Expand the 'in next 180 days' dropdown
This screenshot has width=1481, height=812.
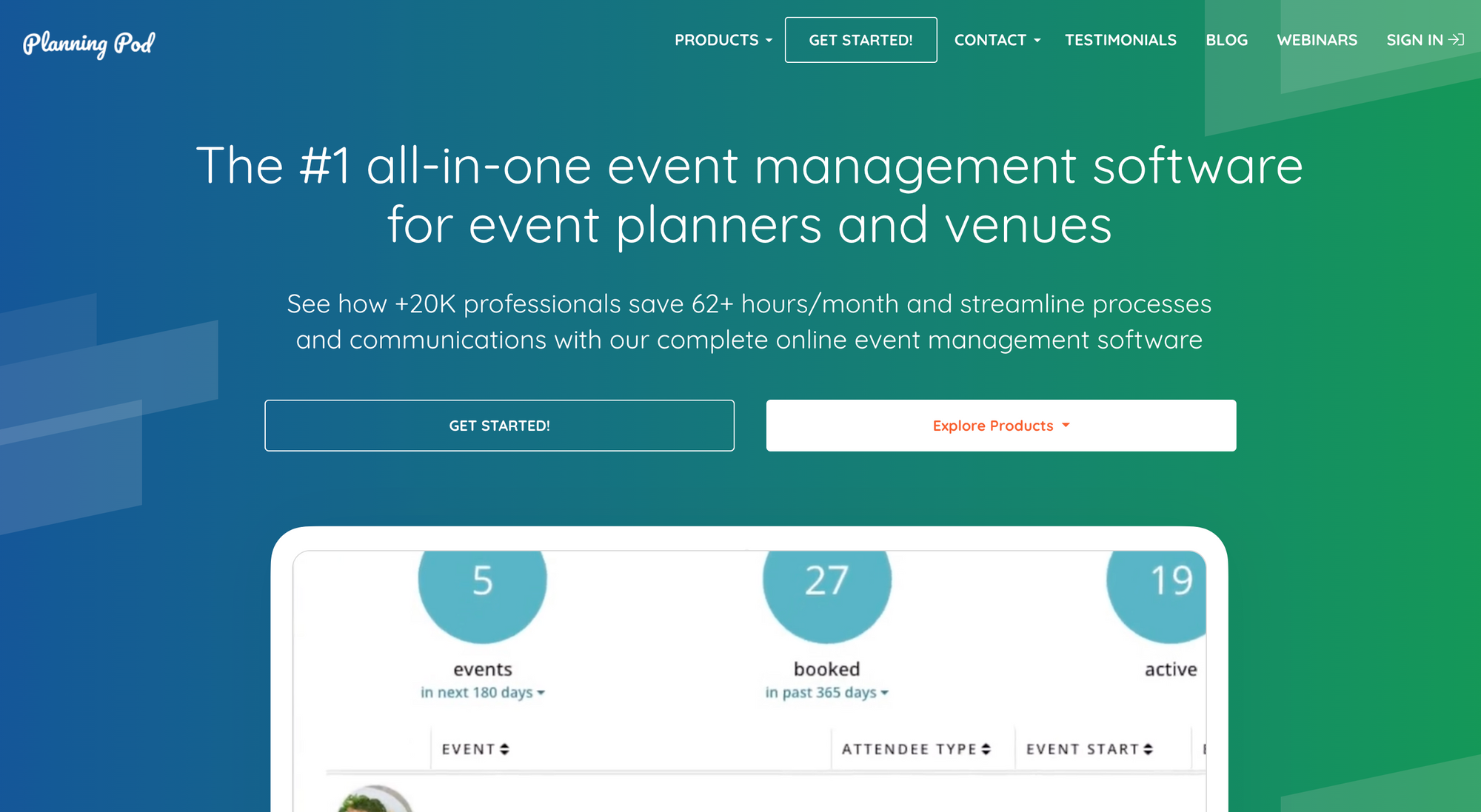(482, 693)
